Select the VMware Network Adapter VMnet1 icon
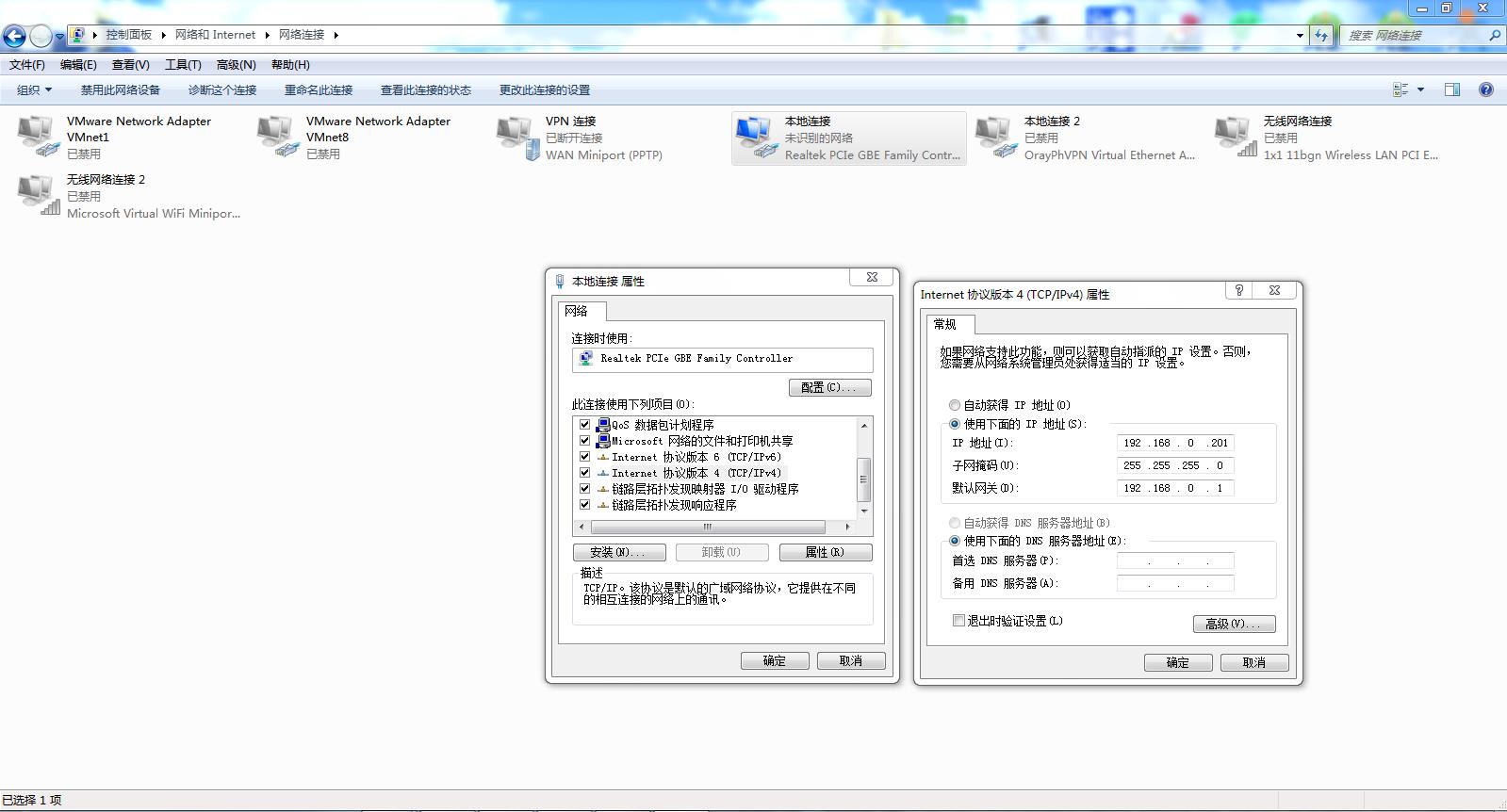The height and width of the screenshot is (812, 1507). [x=37, y=137]
